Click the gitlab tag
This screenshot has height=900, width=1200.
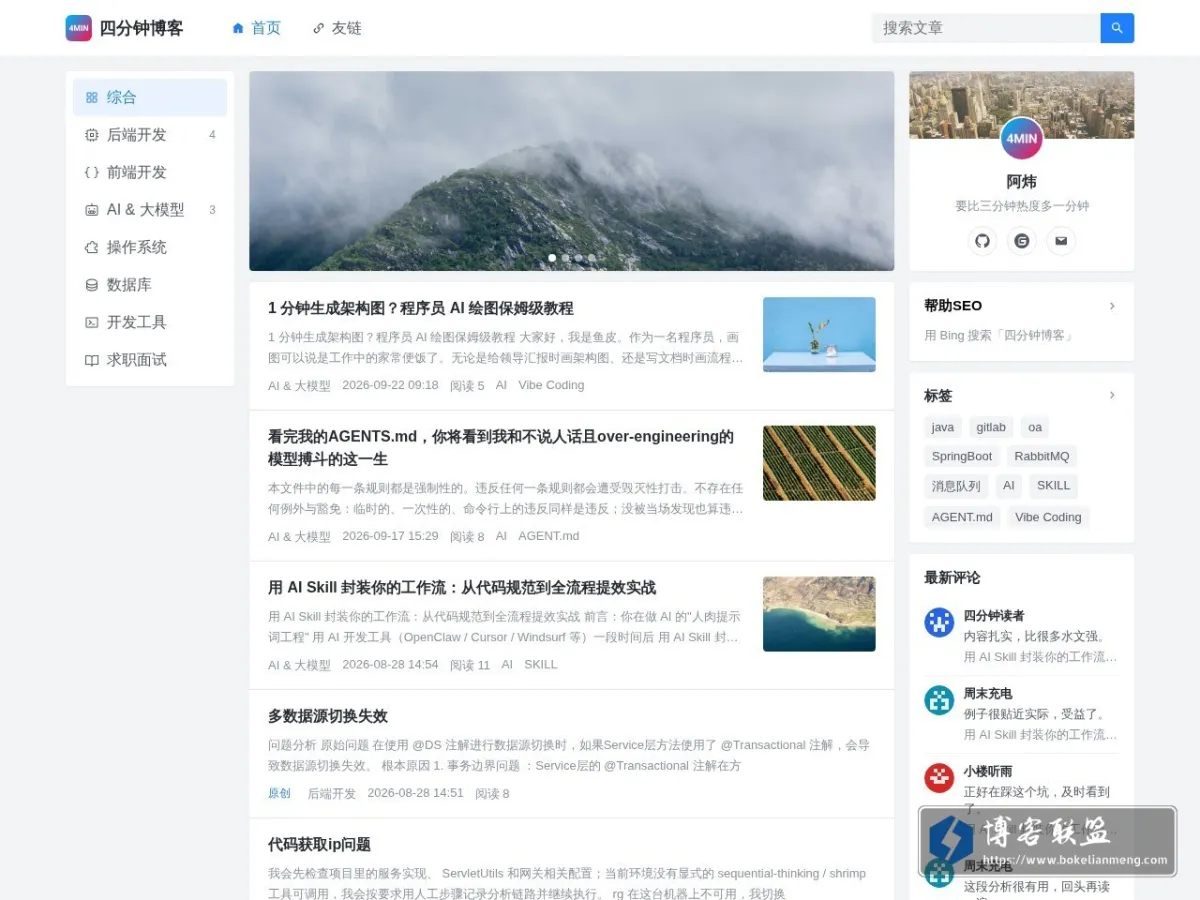pyautogui.click(x=991, y=427)
